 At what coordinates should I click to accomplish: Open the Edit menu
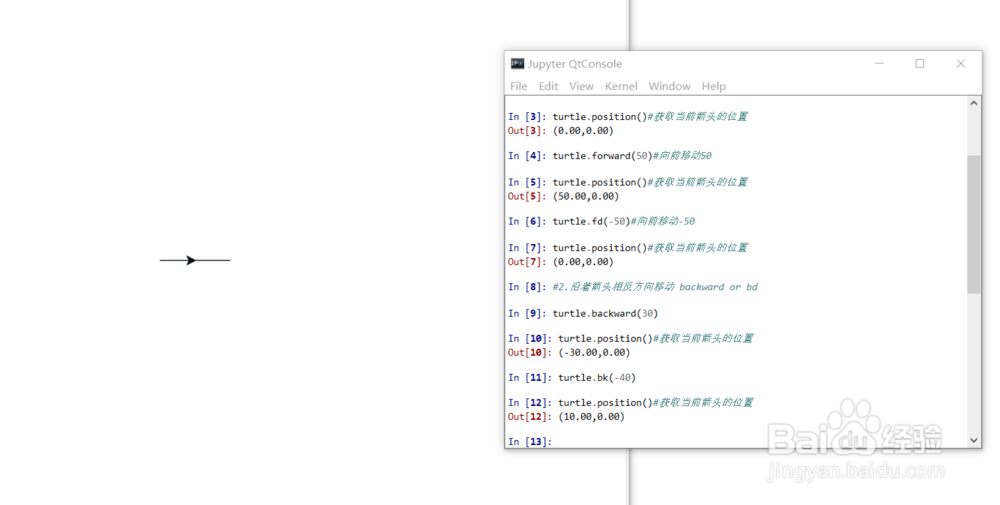[x=548, y=86]
